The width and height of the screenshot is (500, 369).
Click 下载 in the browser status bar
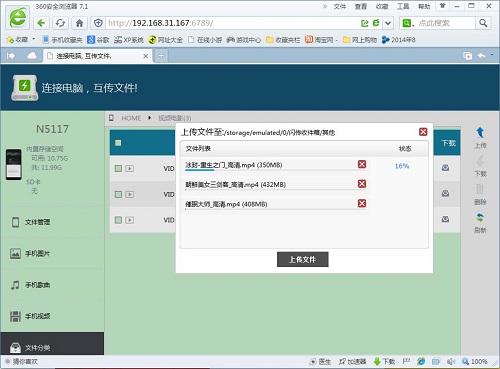pyautogui.click(x=384, y=361)
